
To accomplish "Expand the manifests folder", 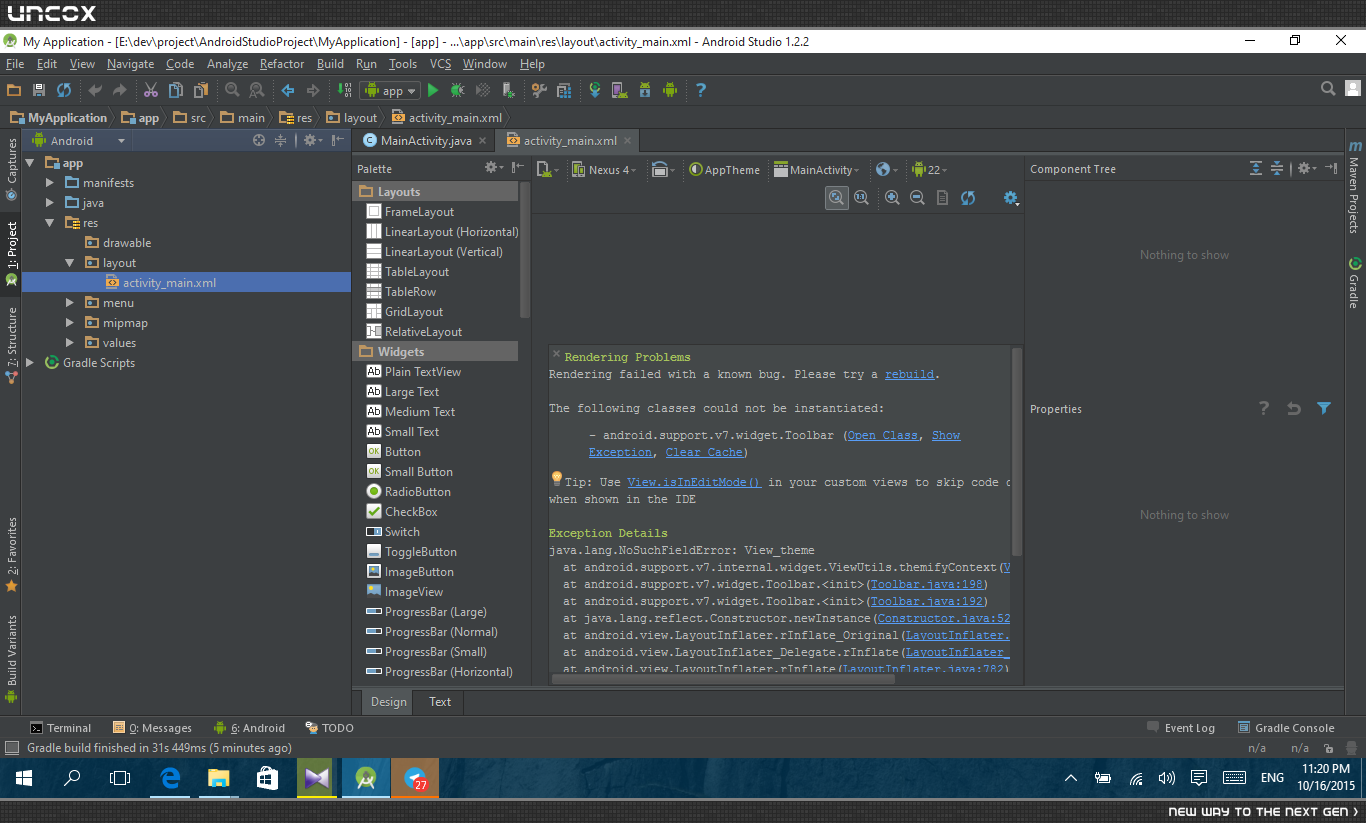I will (50, 183).
